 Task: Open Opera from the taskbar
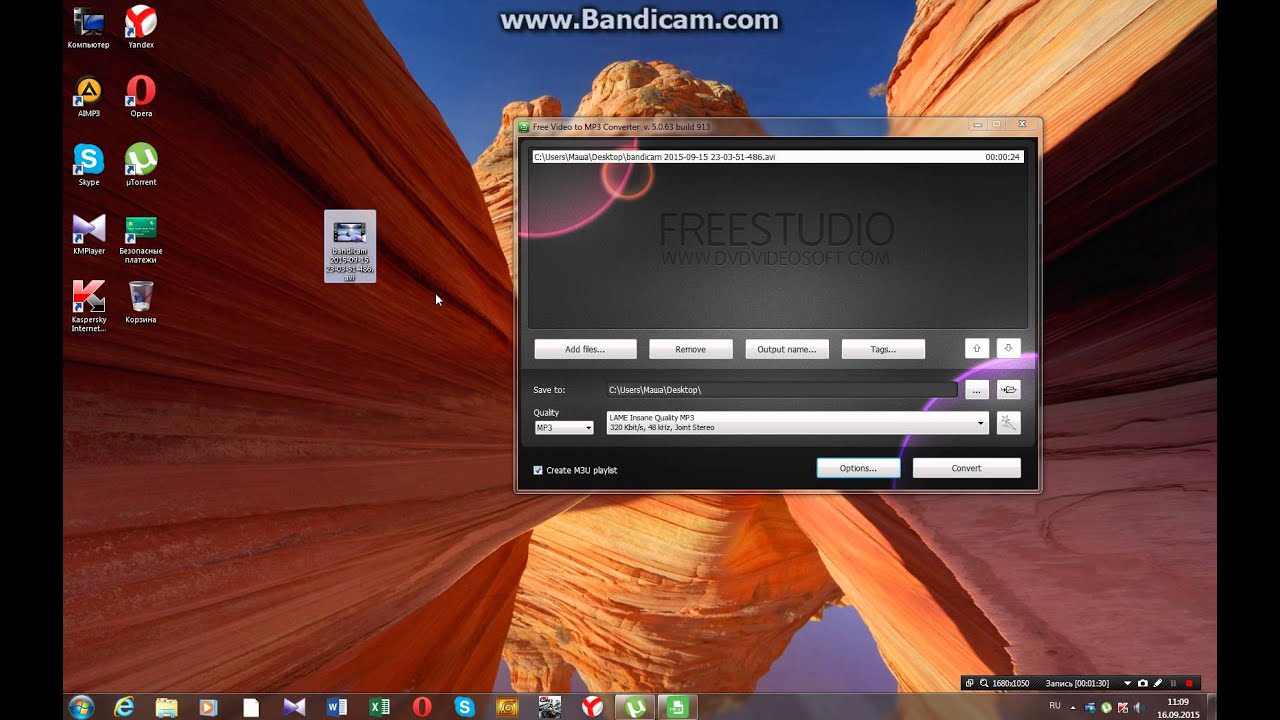422,707
